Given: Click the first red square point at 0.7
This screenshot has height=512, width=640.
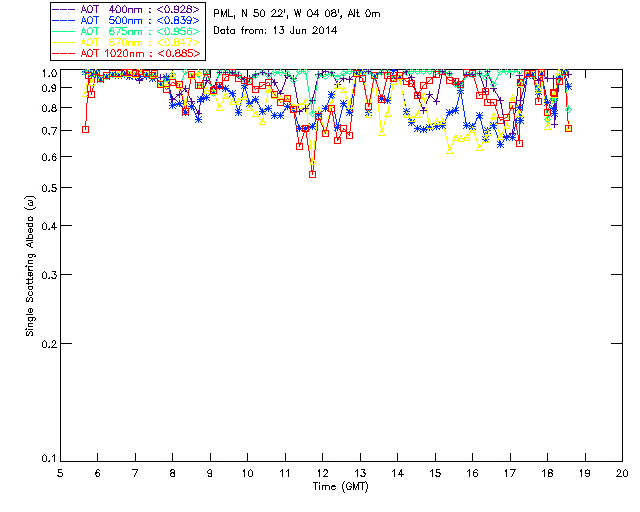Looking at the screenshot, I should click(x=85, y=129).
